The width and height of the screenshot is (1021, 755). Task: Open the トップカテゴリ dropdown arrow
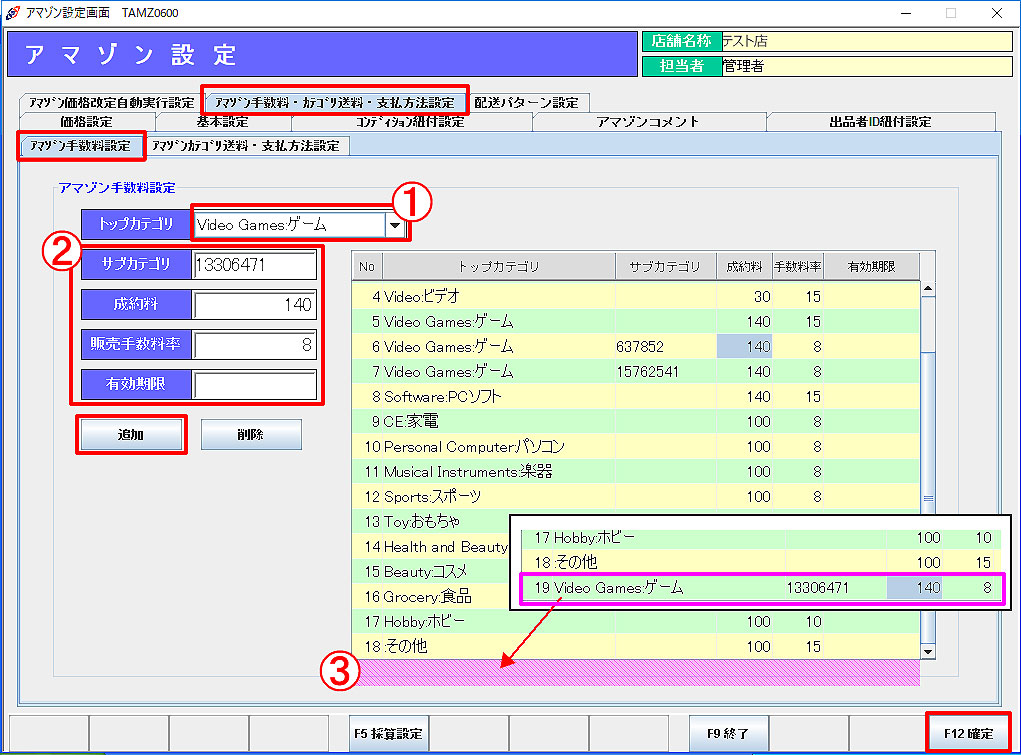click(397, 225)
